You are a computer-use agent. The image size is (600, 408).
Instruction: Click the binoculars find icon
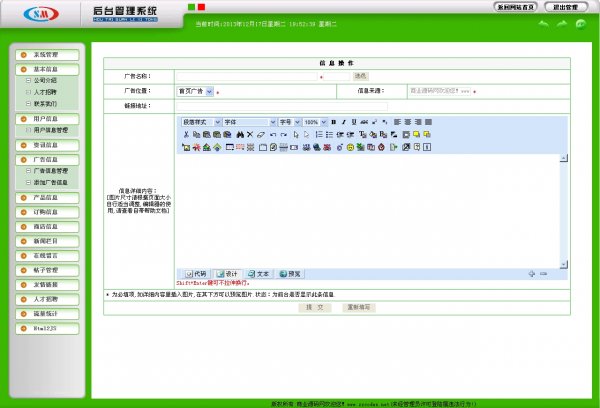click(240, 134)
